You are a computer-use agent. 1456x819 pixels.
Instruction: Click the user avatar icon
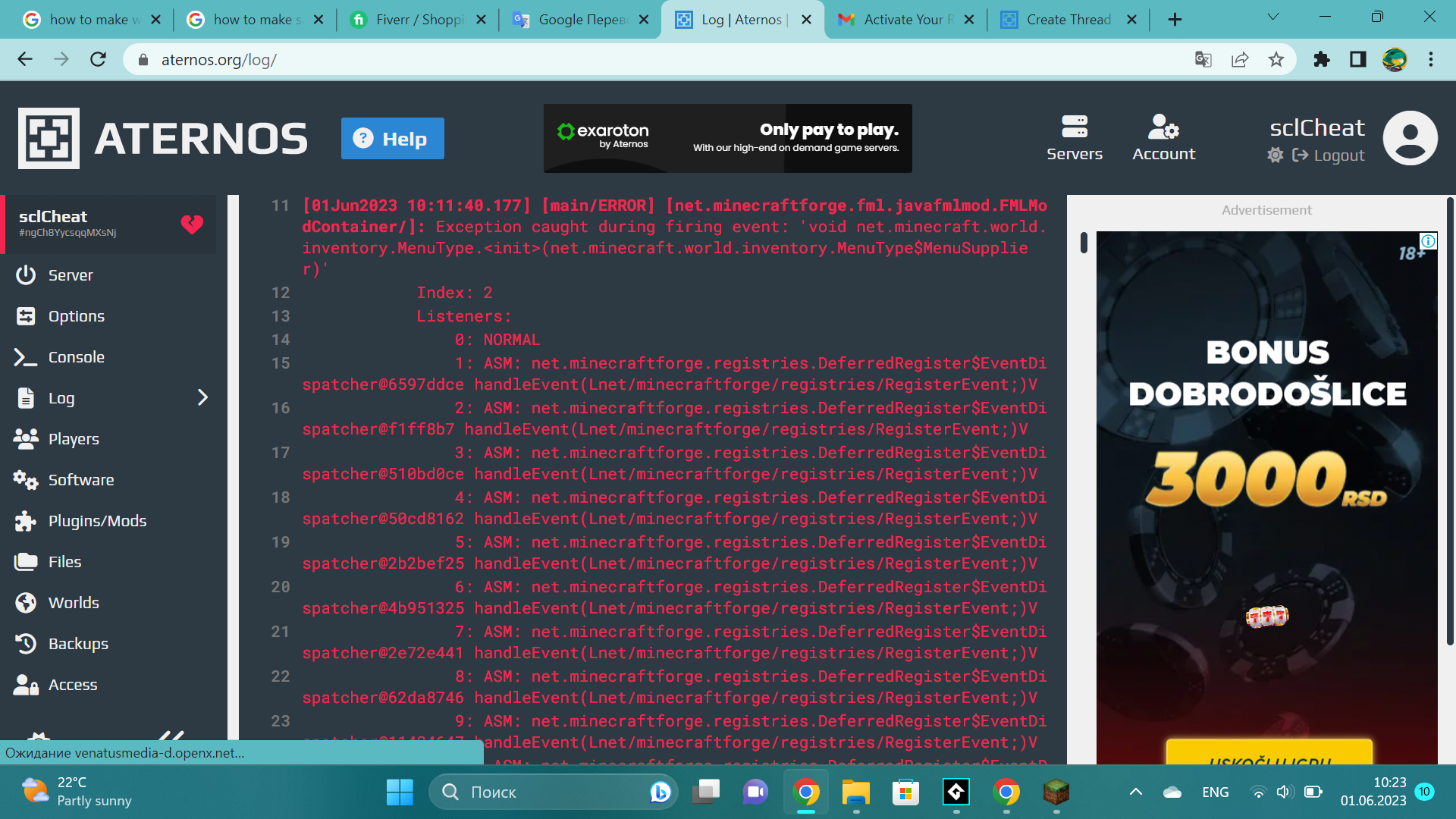coord(1410,138)
